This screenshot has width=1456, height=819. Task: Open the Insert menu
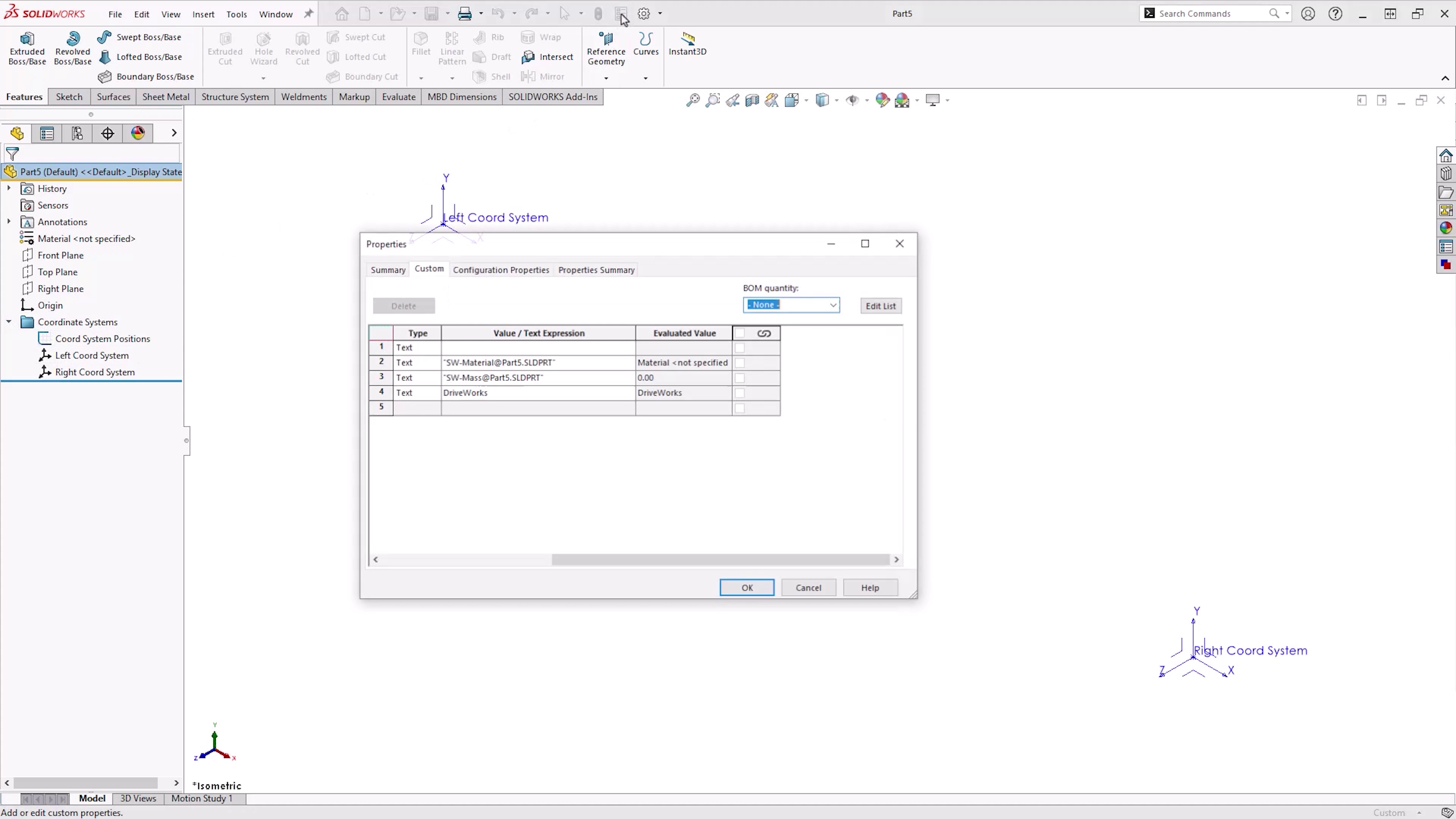(203, 14)
